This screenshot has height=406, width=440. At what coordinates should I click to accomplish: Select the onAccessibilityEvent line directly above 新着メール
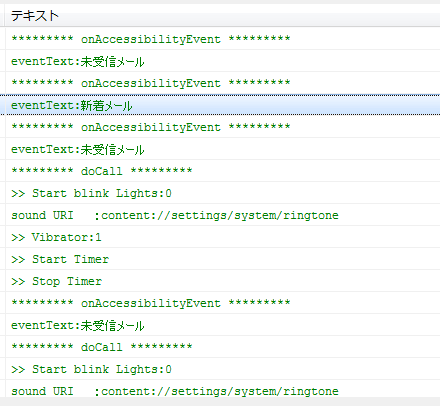coord(223,83)
